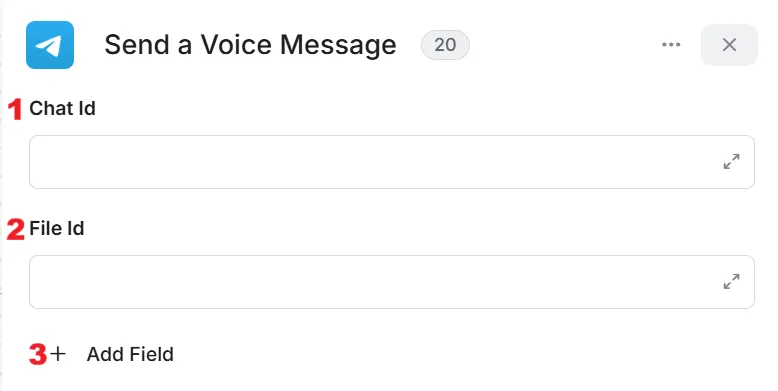Viewport: 778px width, 391px height.
Task: Focus the Chat Id input box
Action: 392,162
